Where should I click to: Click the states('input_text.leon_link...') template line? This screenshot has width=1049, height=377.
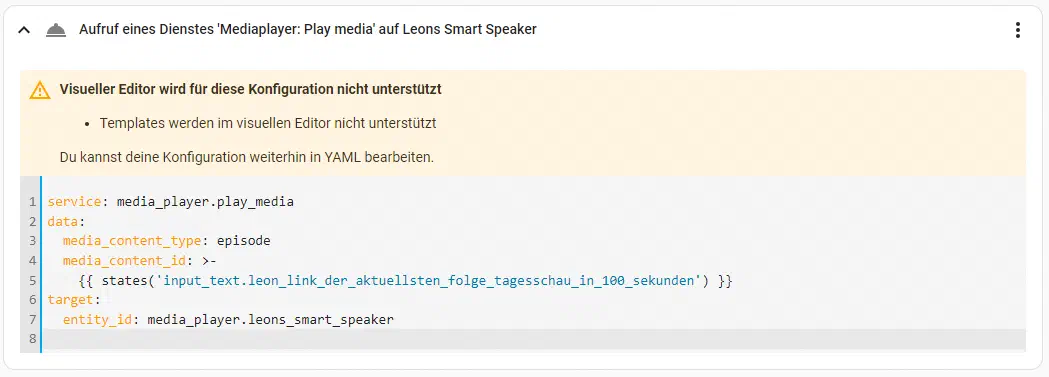click(405, 281)
